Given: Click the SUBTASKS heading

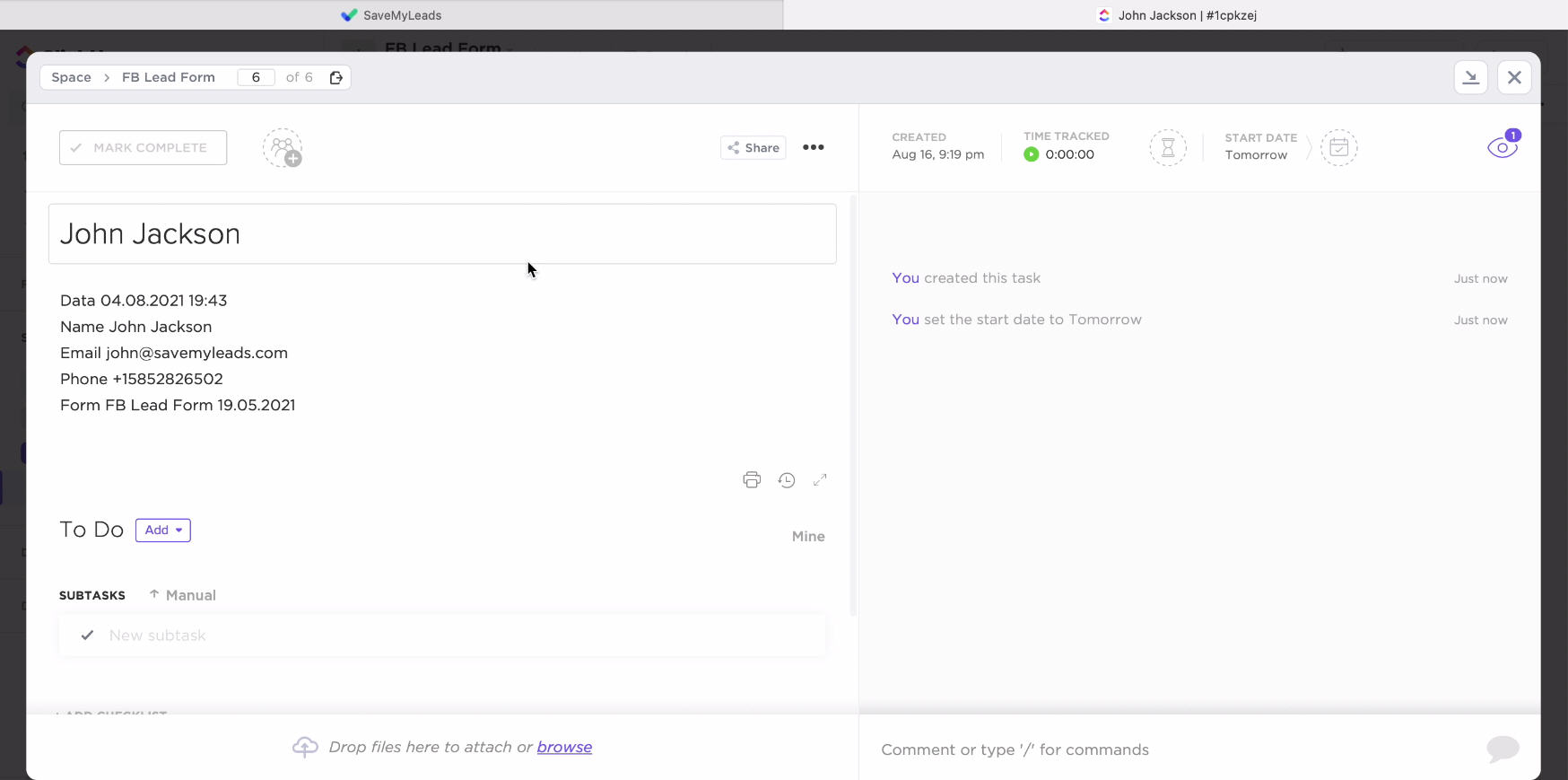Looking at the screenshot, I should [92, 596].
